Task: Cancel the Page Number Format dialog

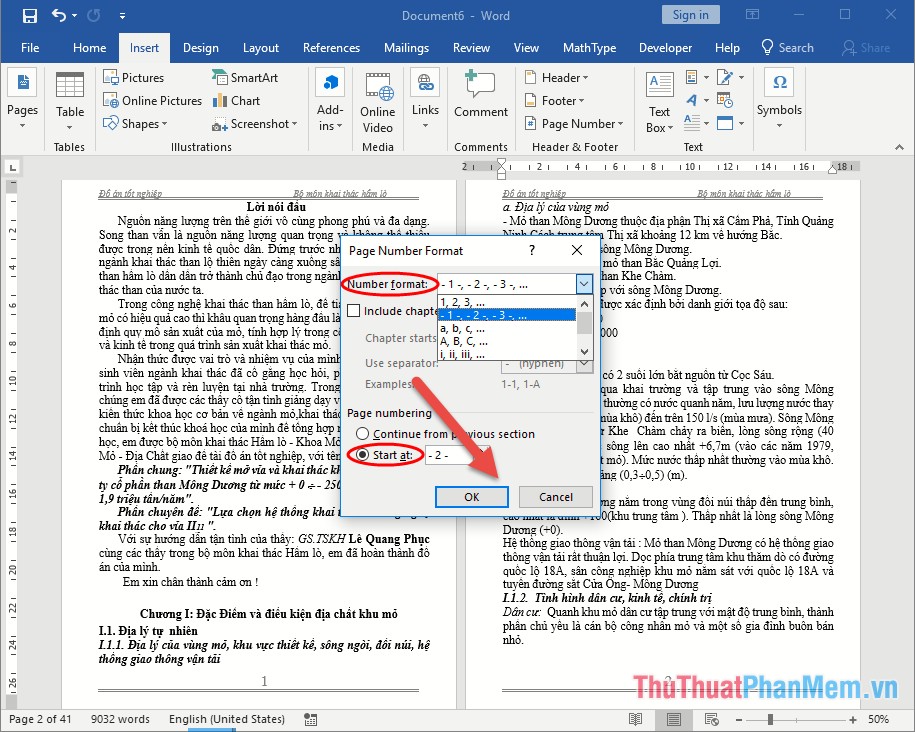Action: pyautogui.click(x=555, y=497)
